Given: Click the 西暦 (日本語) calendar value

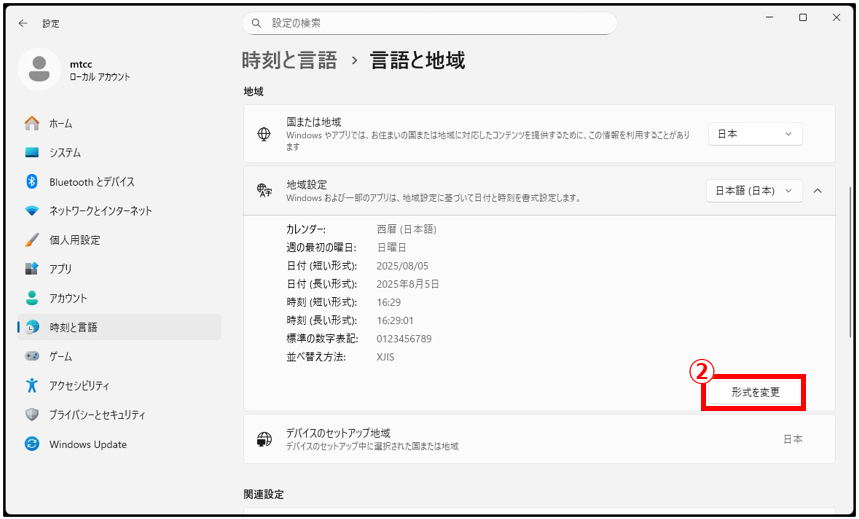Looking at the screenshot, I should (406, 229).
